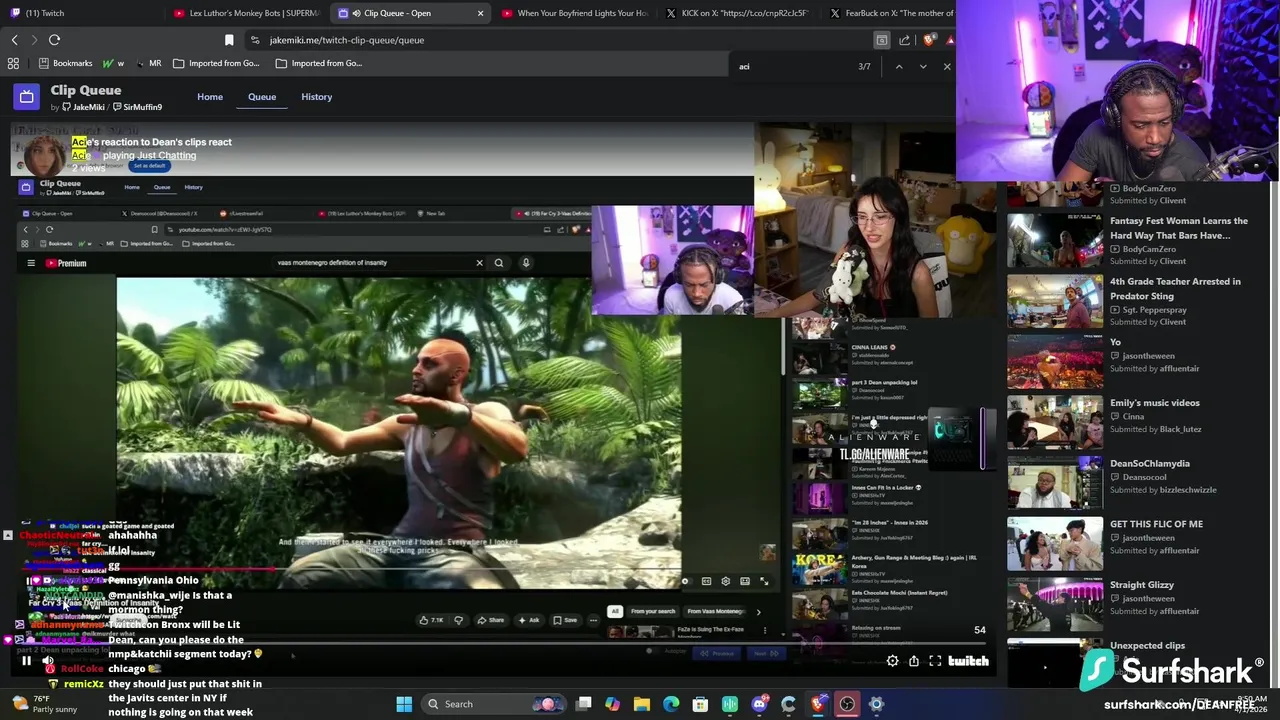Close the Clip Queue - Open tab
The width and height of the screenshot is (1280, 720).
click(x=481, y=13)
